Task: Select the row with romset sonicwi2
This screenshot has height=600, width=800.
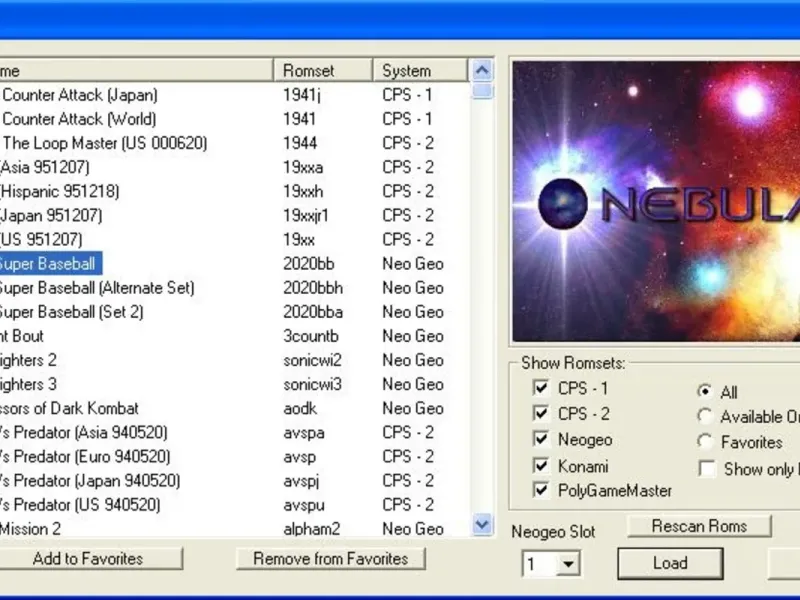Action: (234, 360)
